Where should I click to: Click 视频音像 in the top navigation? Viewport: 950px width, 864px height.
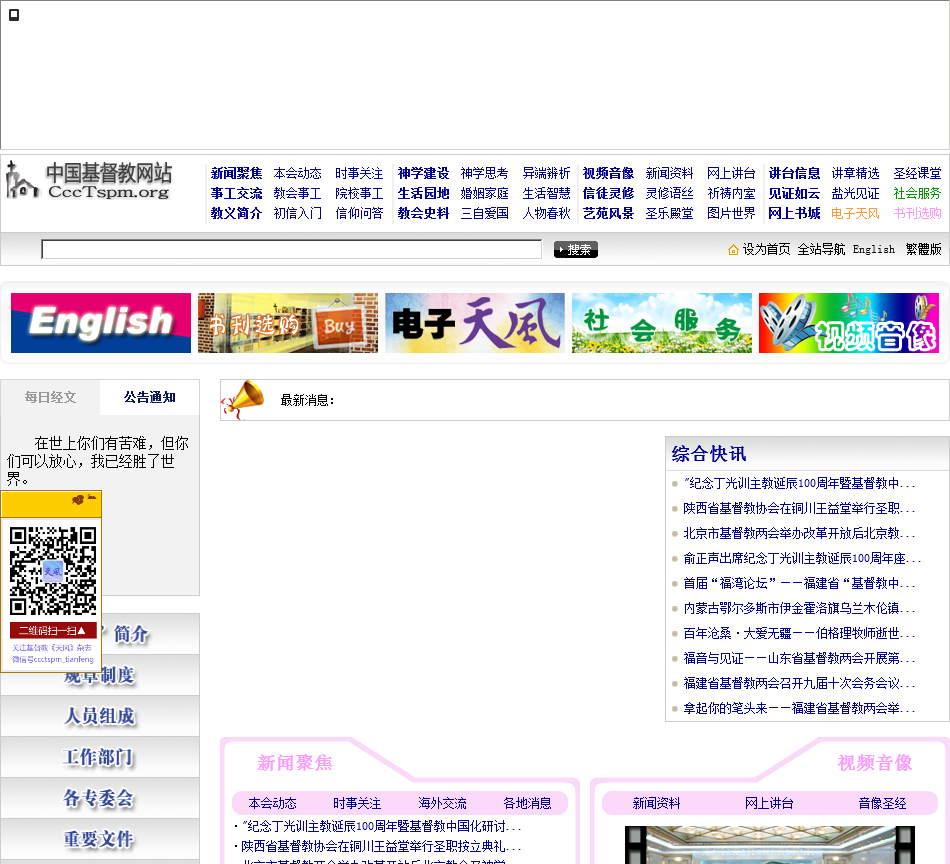click(608, 173)
